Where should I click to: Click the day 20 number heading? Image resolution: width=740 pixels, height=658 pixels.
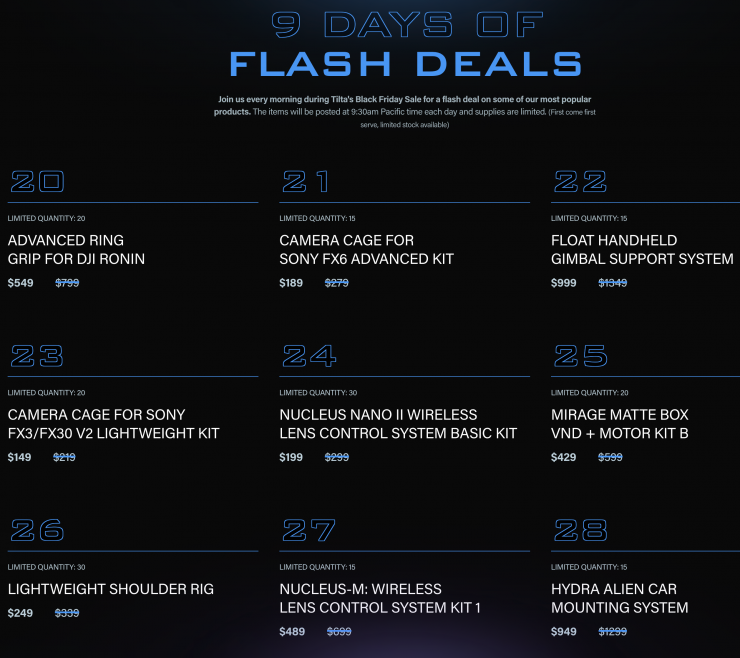click(x=37, y=182)
